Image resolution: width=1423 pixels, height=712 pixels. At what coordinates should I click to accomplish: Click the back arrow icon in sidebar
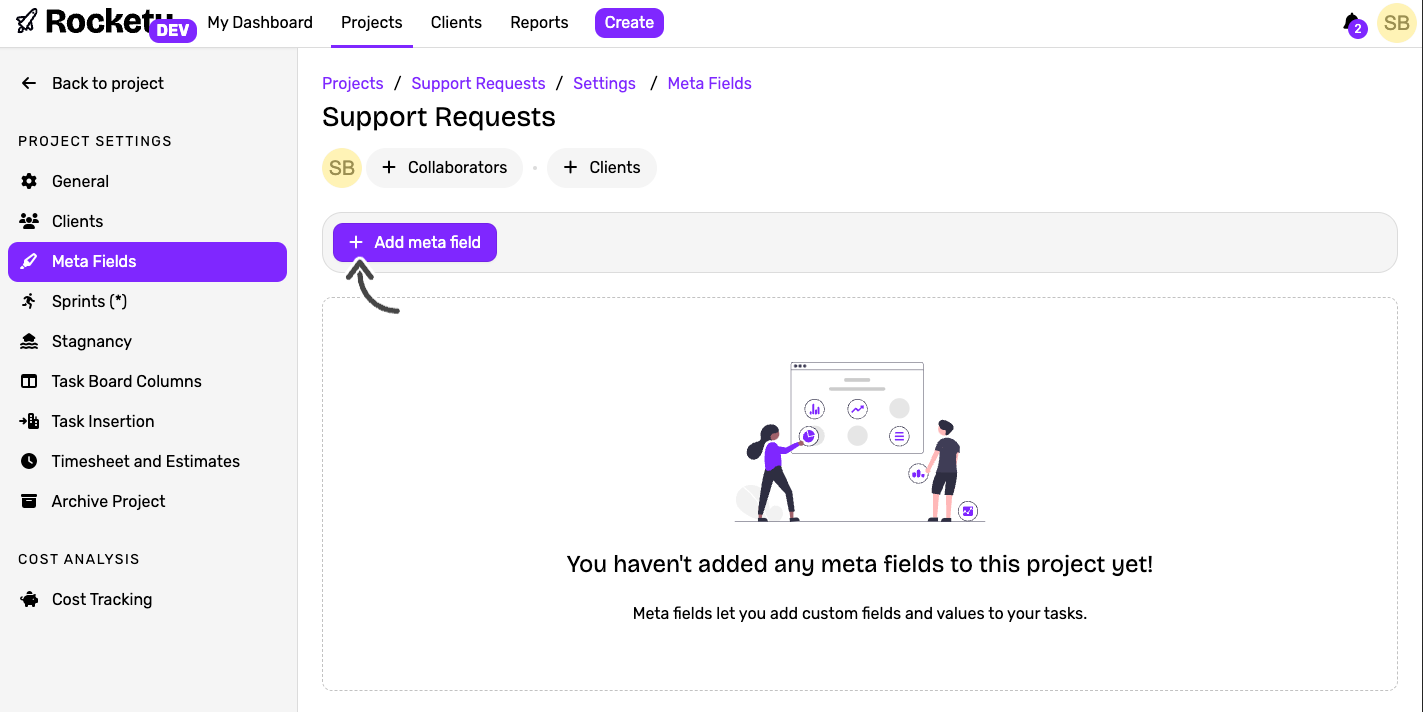point(29,83)
